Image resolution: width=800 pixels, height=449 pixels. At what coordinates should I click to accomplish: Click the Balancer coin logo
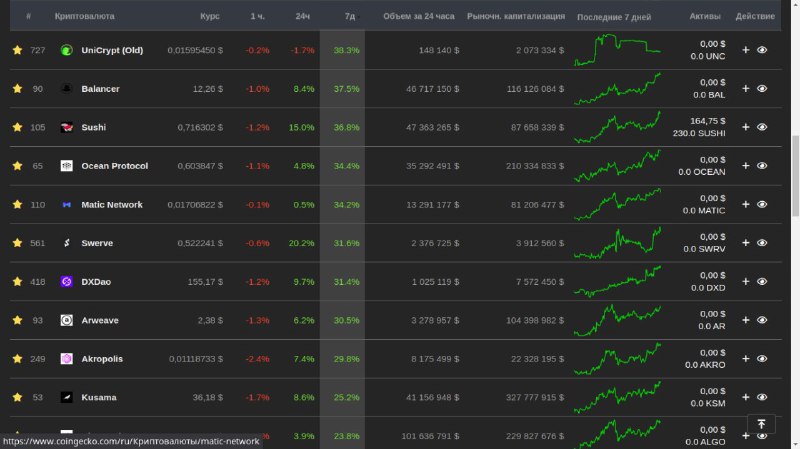66,89
